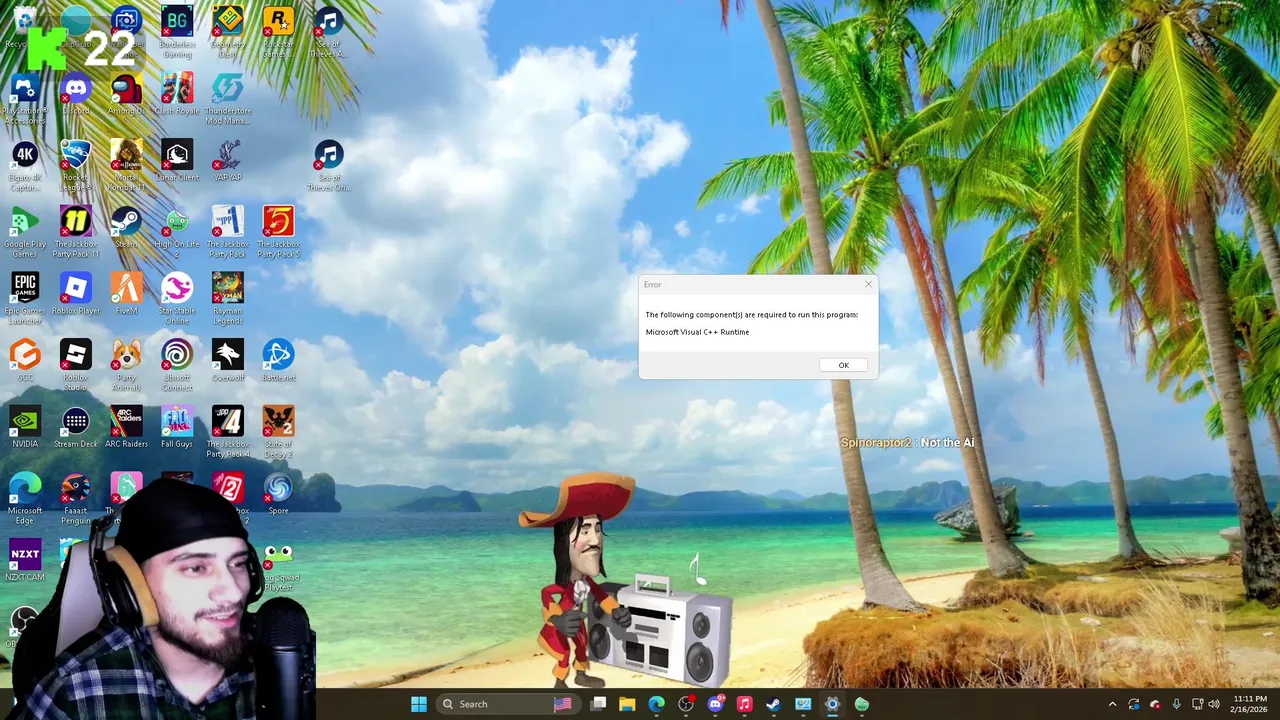Select the ARC Raiders desktop icon
Image resolution: width=1280 pixels, height=720 pixels.
[x=126, y=427]
